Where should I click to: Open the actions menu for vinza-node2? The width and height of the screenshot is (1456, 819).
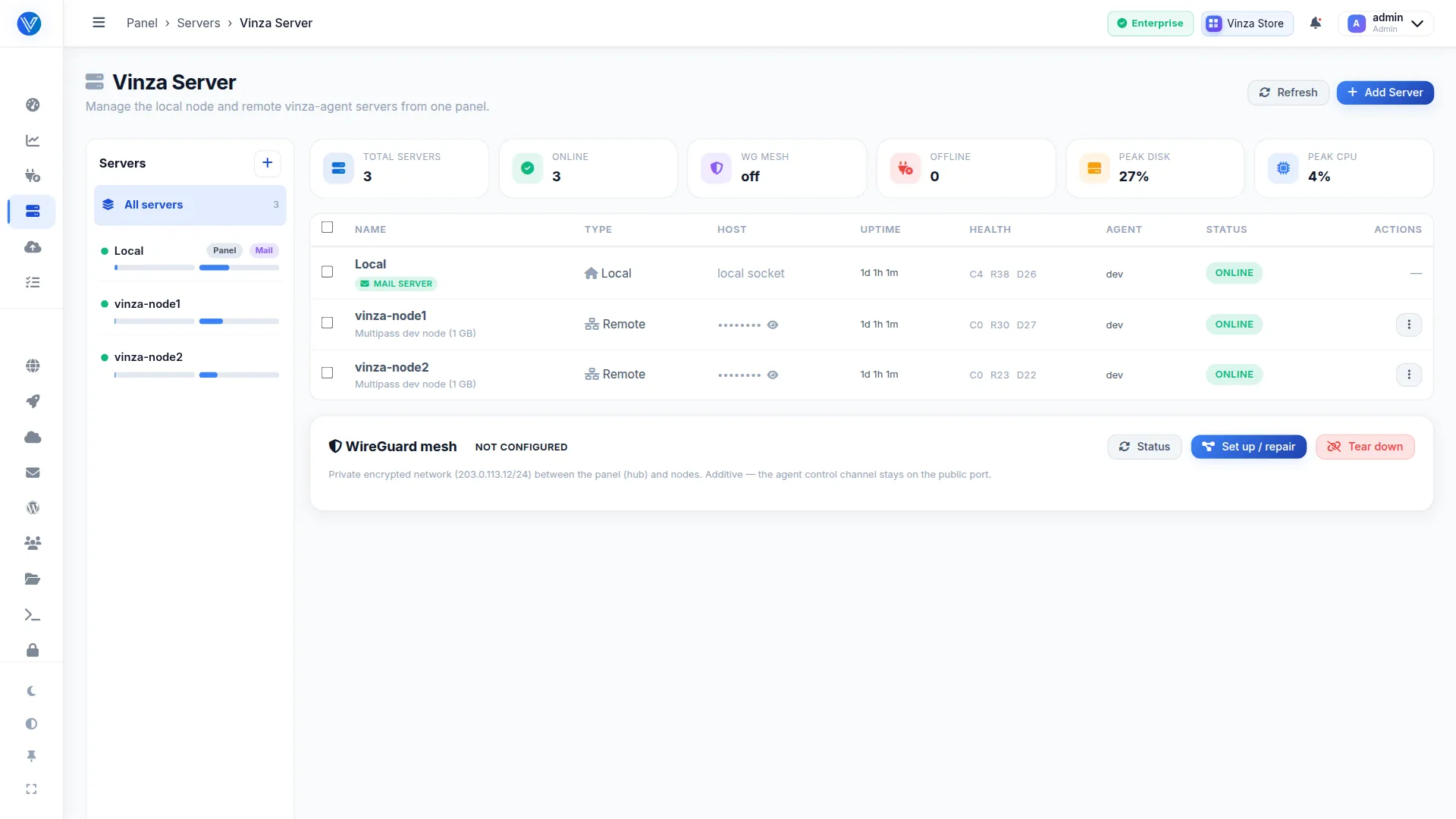pyautogui.click(x=1408, y=375)
